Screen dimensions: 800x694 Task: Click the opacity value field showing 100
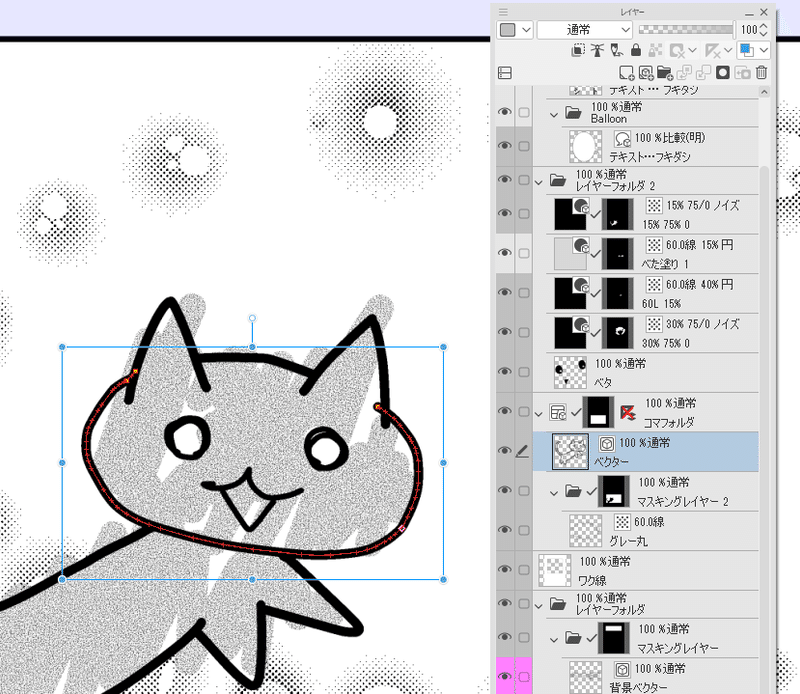pos(749,30)
